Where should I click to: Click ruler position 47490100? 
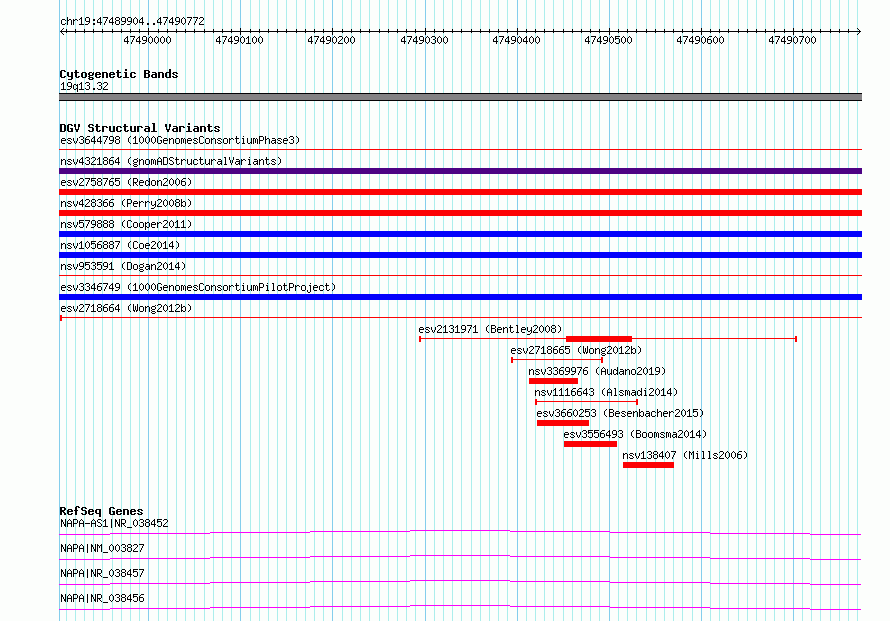[239, 40]
